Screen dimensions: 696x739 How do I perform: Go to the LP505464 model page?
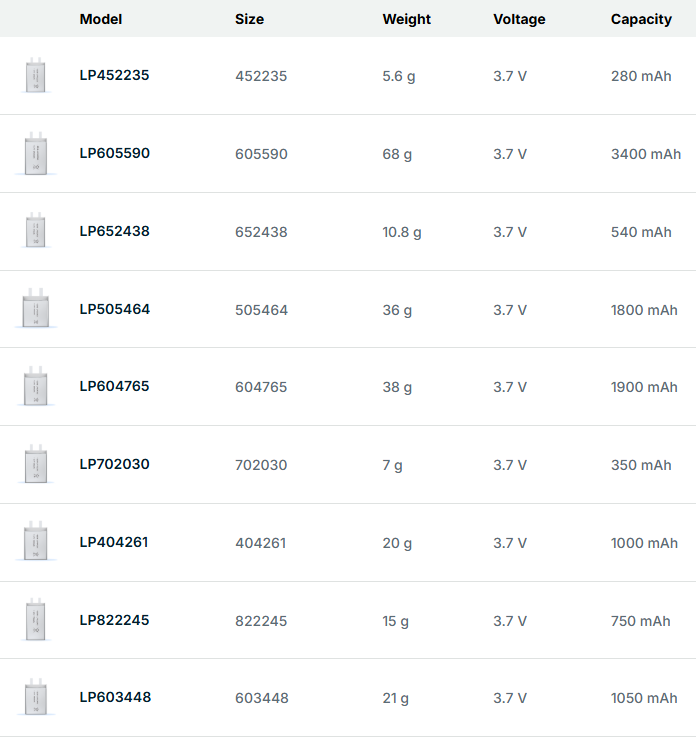click(x=114, y=309)
